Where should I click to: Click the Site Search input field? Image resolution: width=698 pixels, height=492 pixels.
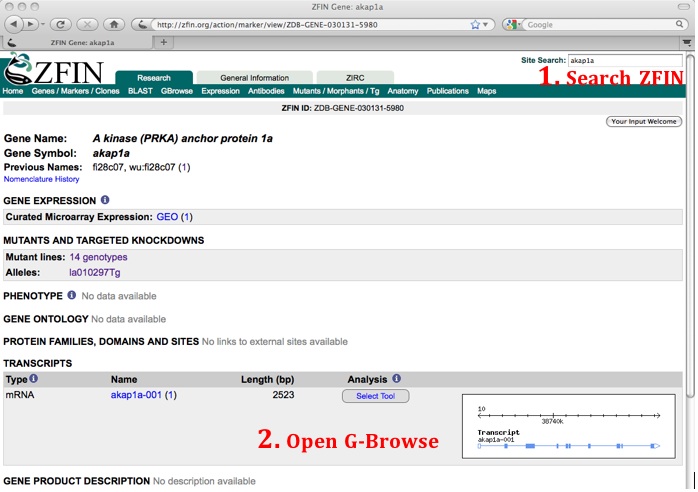pyautogui.click(x=624, y=60)
